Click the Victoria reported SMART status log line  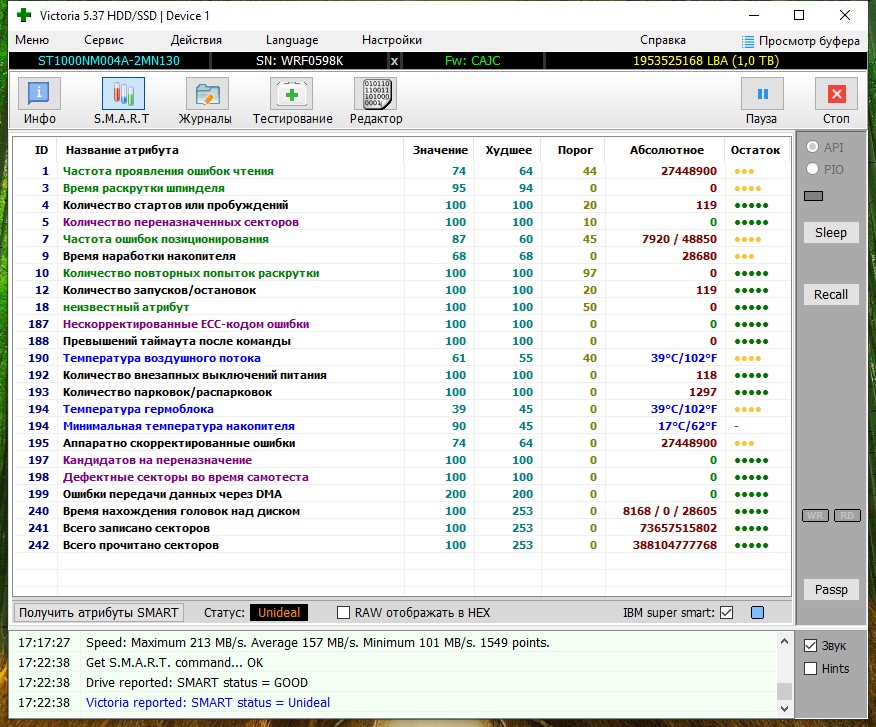[208, 702]
